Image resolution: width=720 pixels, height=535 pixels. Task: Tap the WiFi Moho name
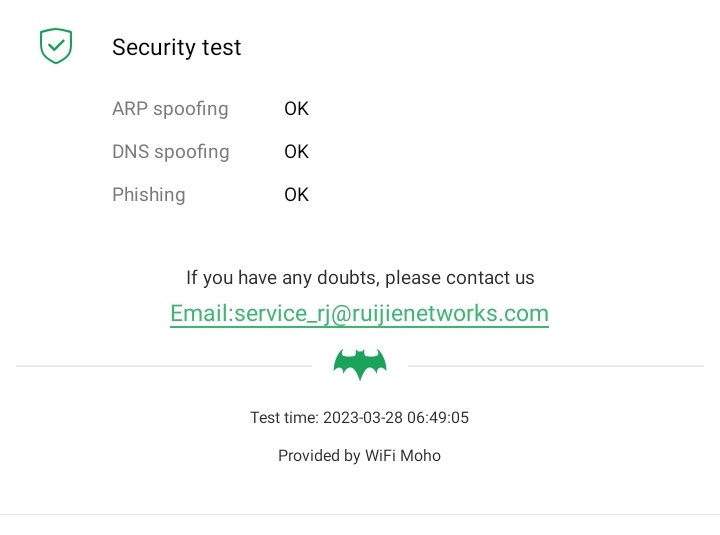[403, 455]
